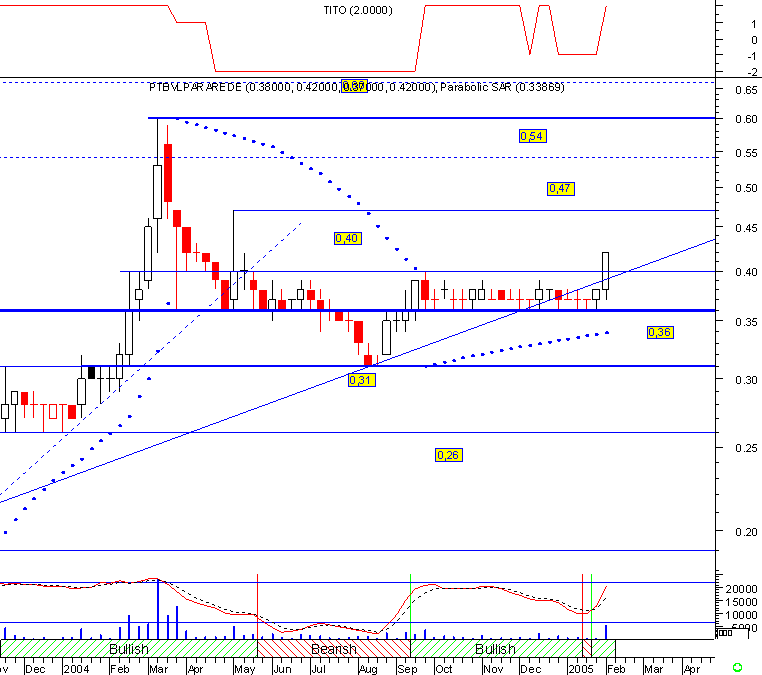Image resolution: width=762 pixels, height=675 pixels.
Task: Click the Bullish band spanning Oct to Dec
Action: (x=496, y=649)
